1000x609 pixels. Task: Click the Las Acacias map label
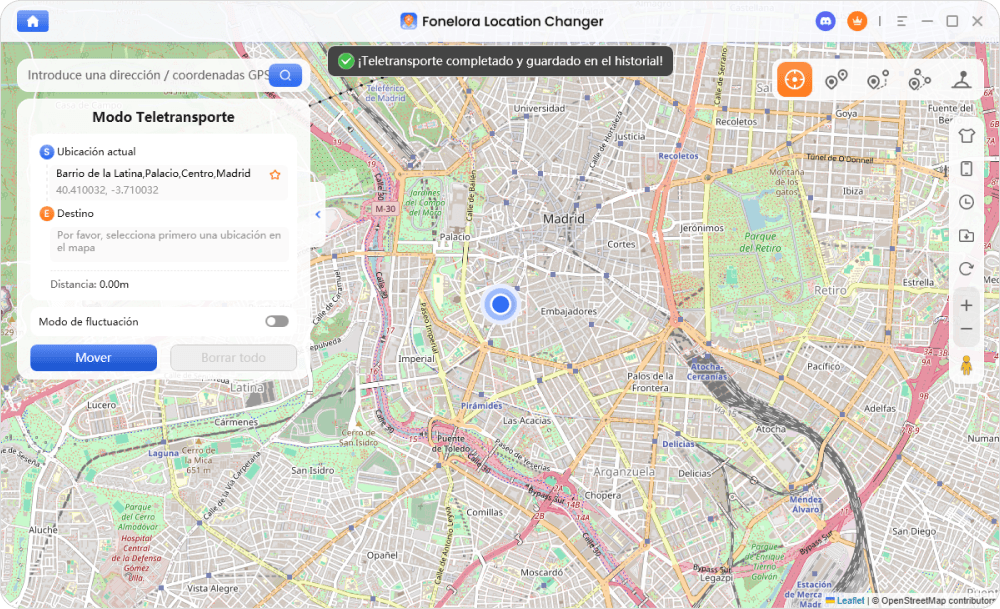pyautogui.click(x=527, y=421)
